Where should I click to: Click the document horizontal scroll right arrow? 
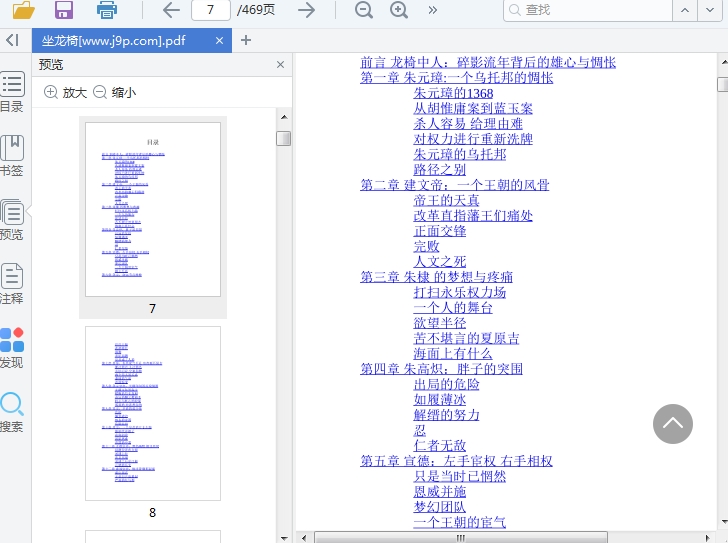[x=708, y=538]
